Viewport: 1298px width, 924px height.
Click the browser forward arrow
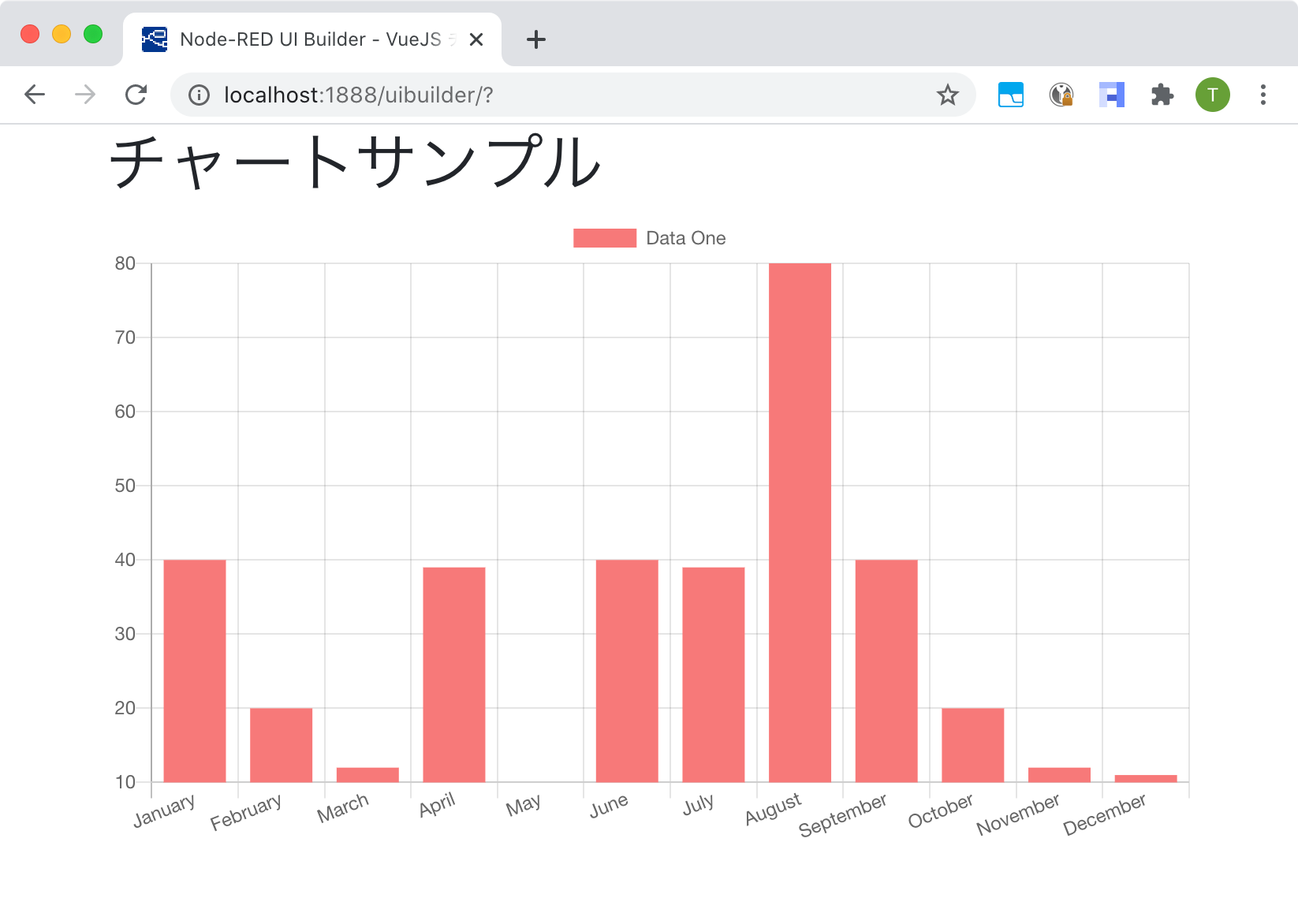coord(85,95)
